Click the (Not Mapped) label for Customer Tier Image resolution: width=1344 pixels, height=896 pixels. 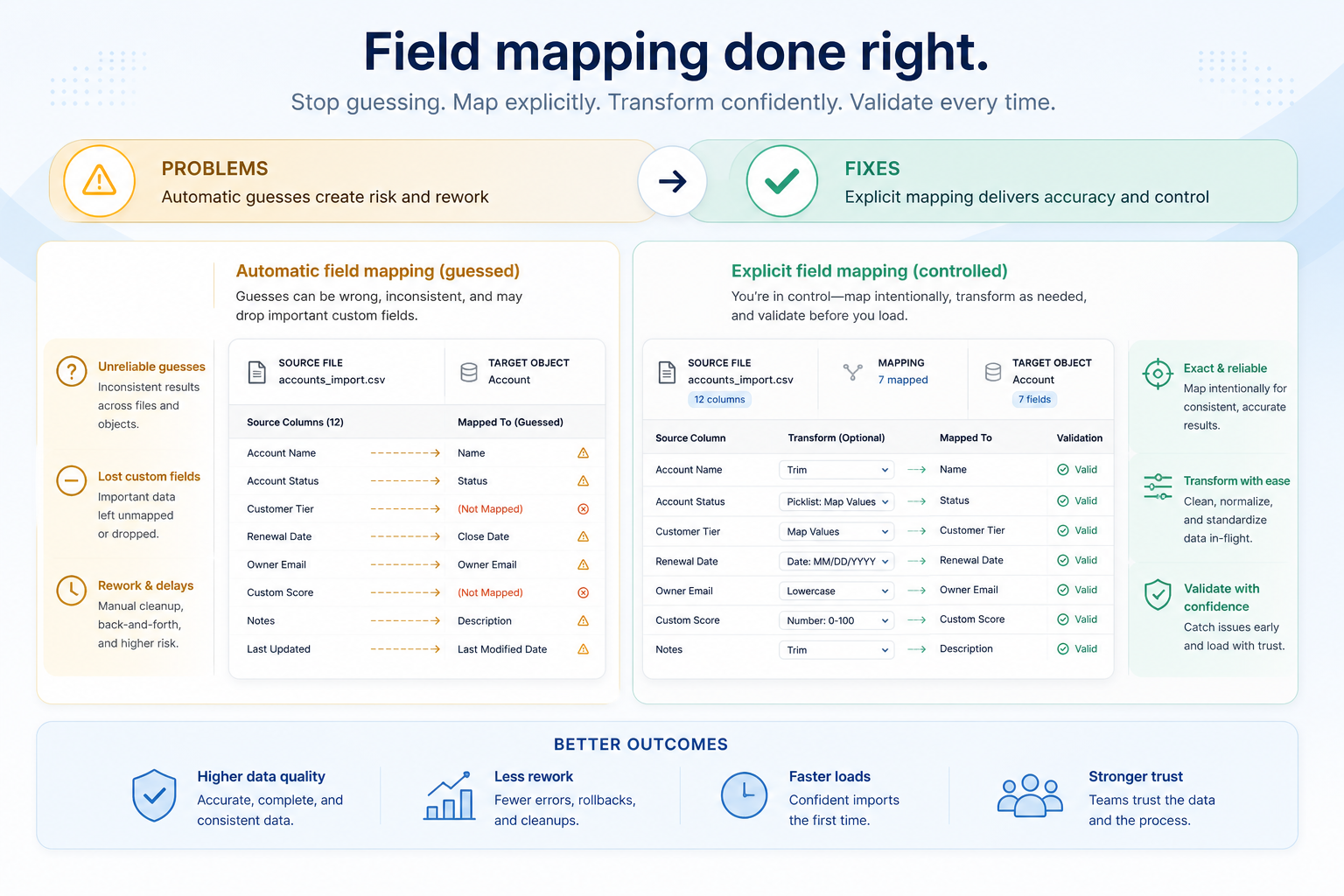[490, 509]
